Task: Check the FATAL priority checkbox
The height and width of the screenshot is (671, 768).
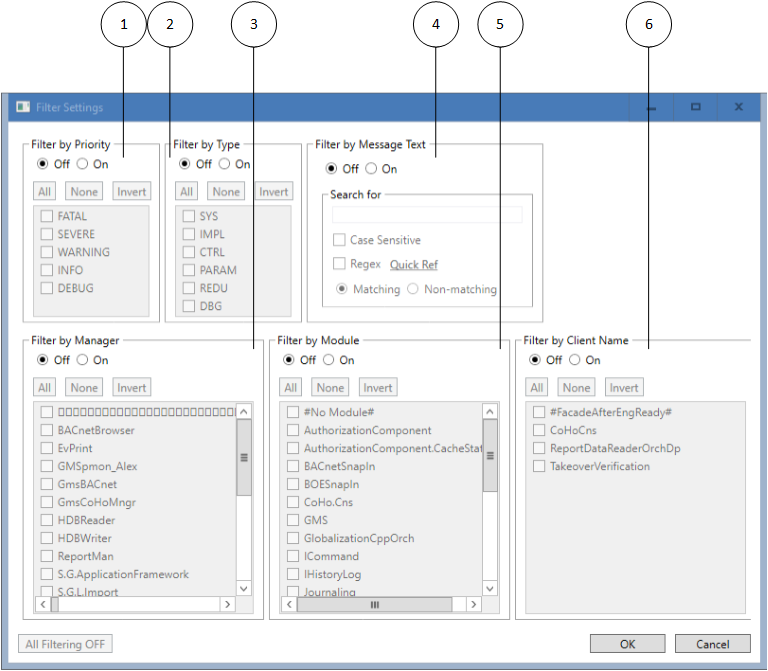Action: point(46,216)
